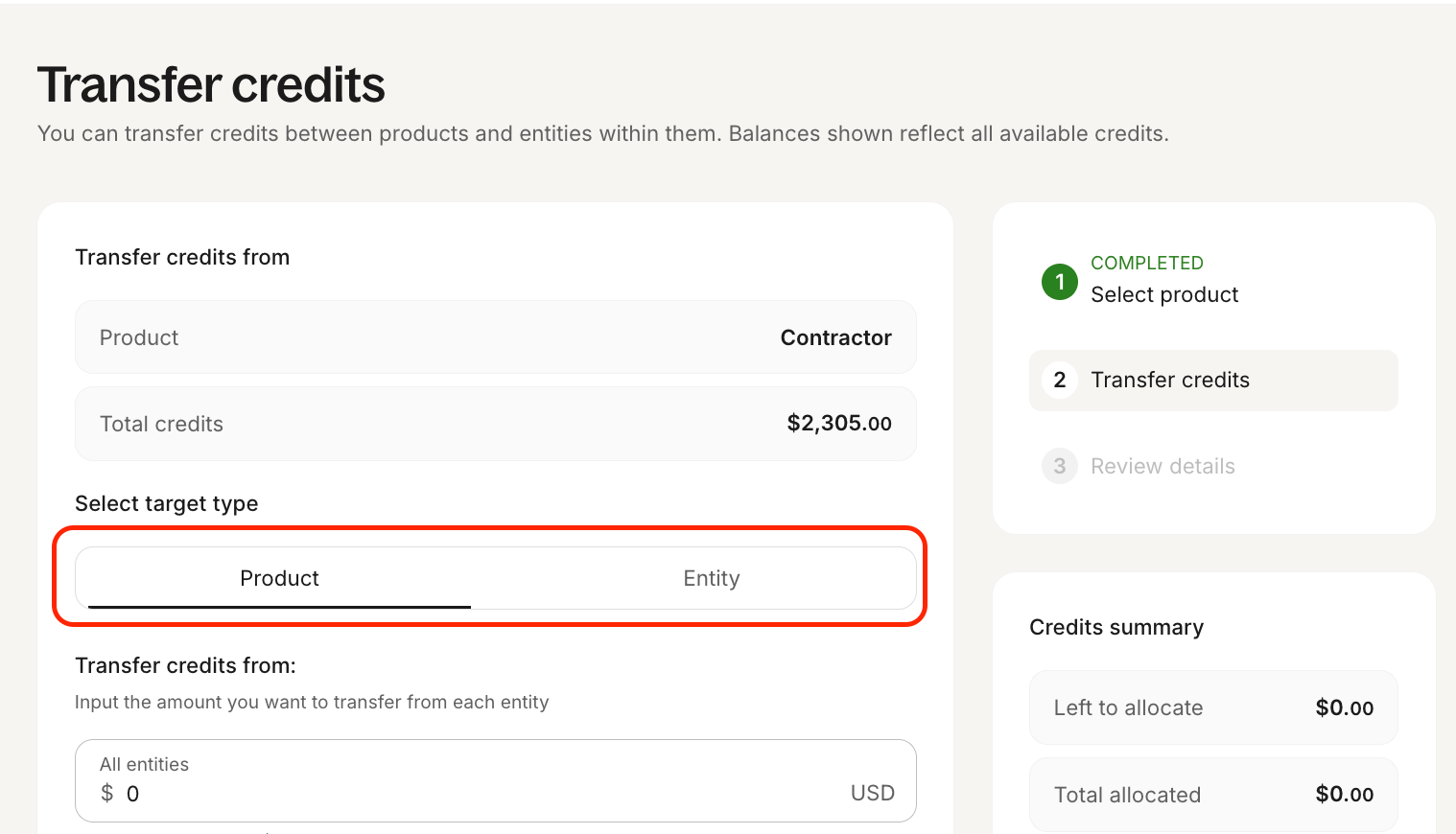Click the Total allocated row
The height and width of the screenshot is (834, 1456).
coord(1212,795)
